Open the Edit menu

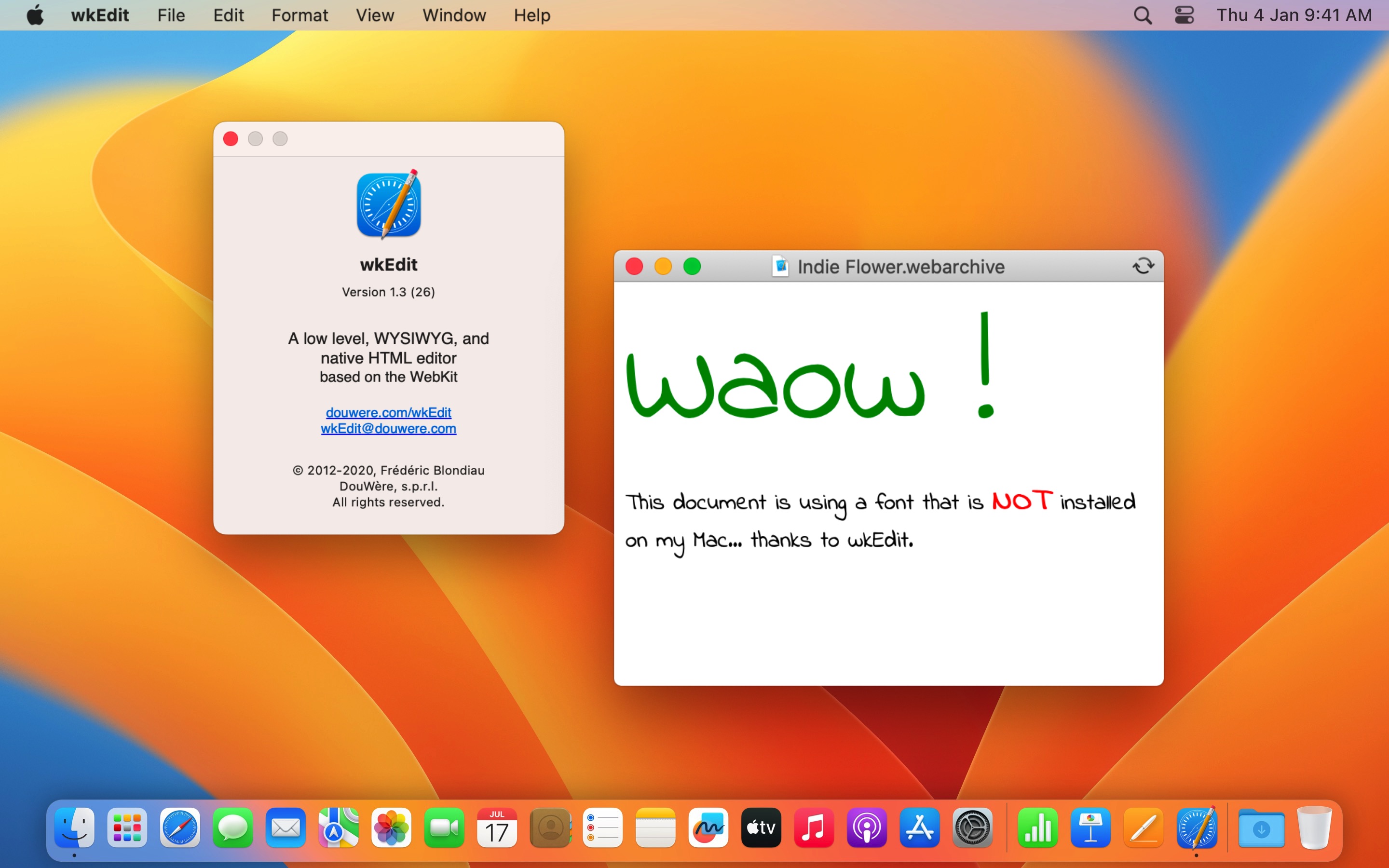click(229, 15)
